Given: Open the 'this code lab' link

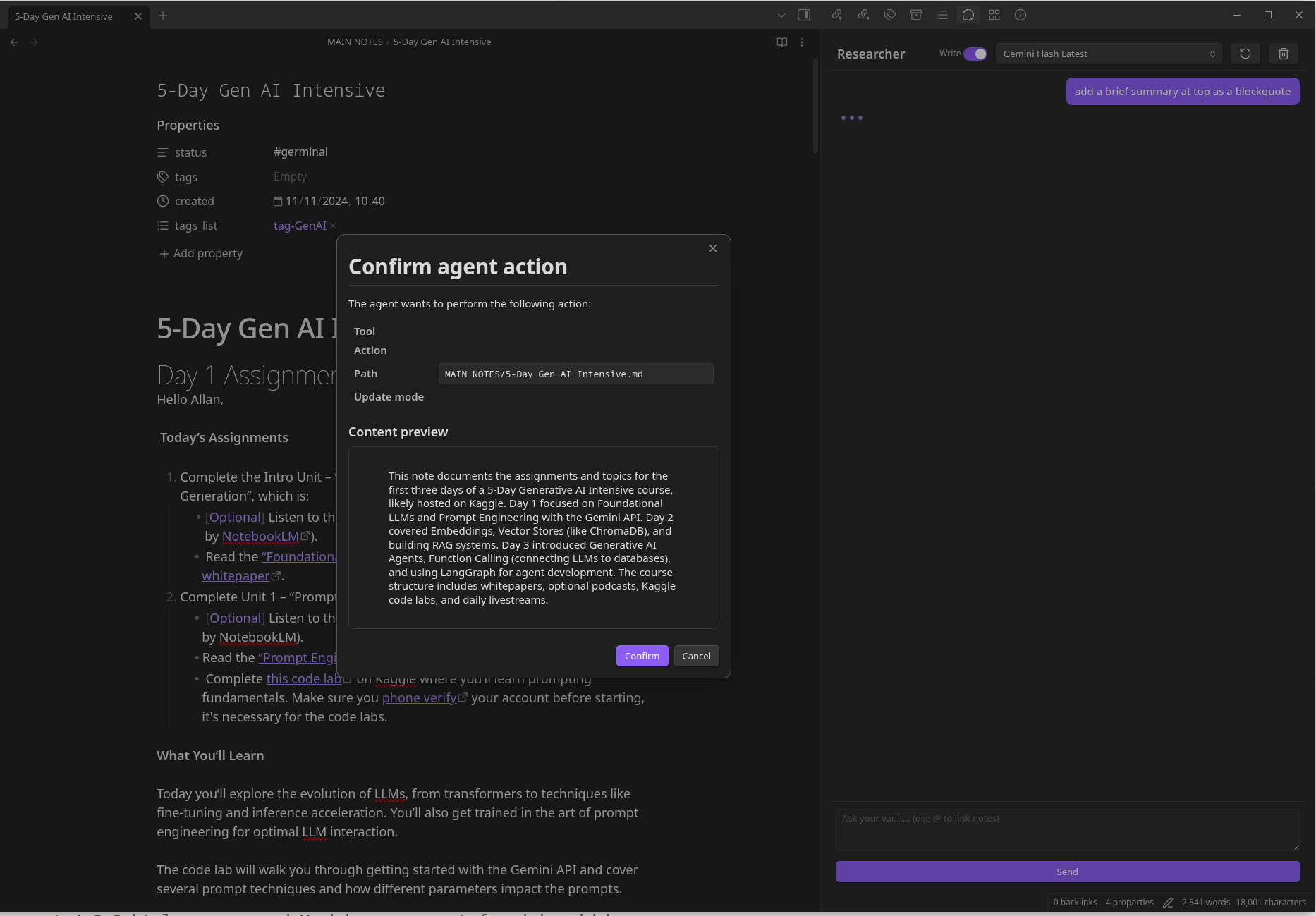Looking at the screenshot, I should [304, 678].
